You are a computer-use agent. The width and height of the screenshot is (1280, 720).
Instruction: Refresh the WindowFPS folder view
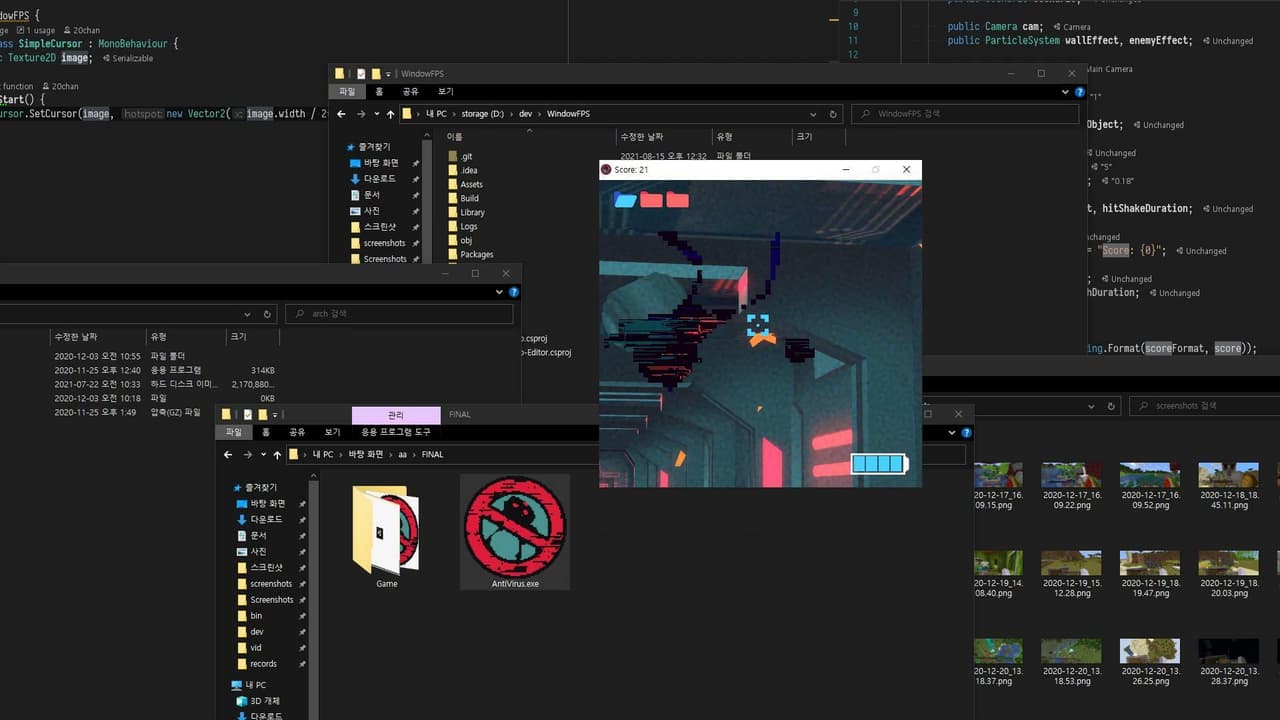click(x=833, y=114)
